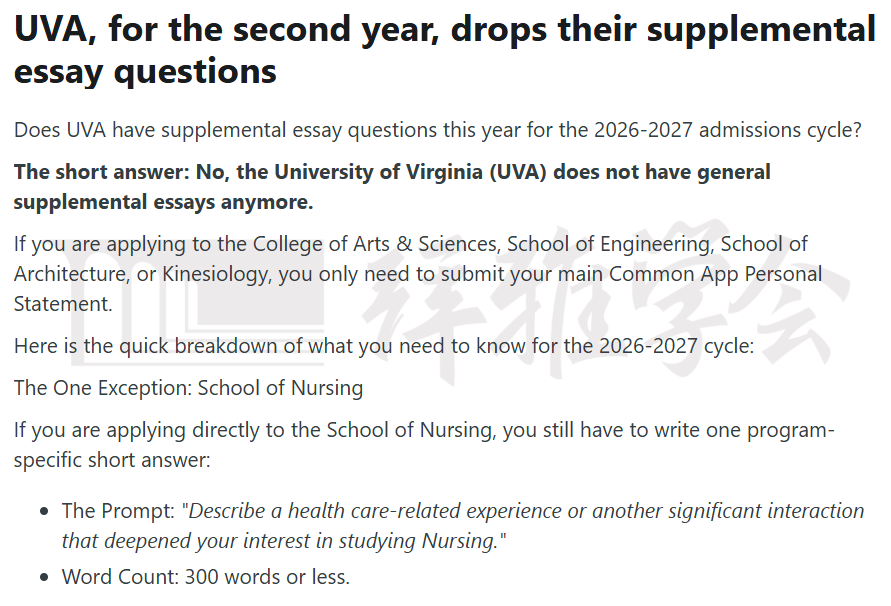Click the question about the 2026-2027 admissions cycle

coord(438,130)
